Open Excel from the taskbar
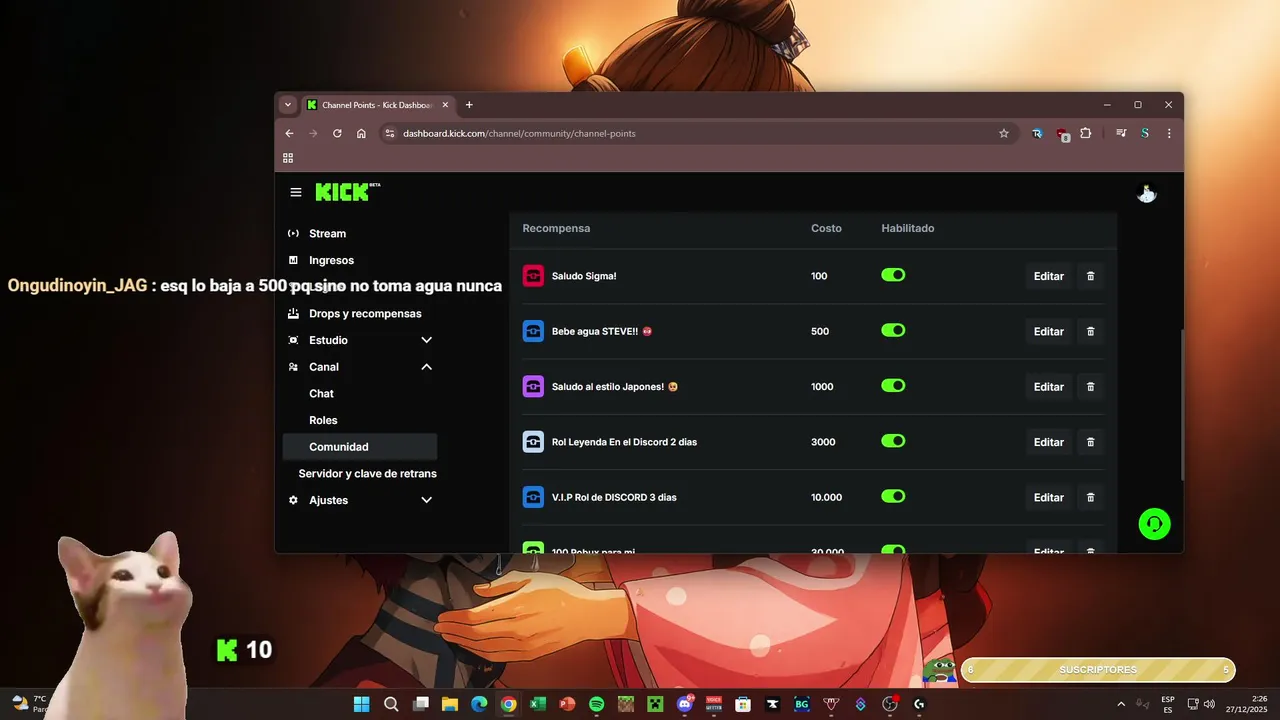 coord(537,704)
